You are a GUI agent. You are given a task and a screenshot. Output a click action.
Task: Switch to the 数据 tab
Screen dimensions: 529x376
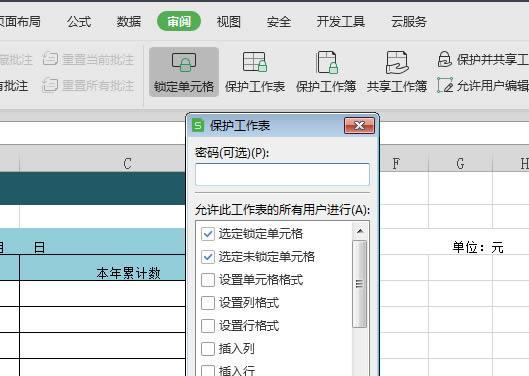[129, 22]
